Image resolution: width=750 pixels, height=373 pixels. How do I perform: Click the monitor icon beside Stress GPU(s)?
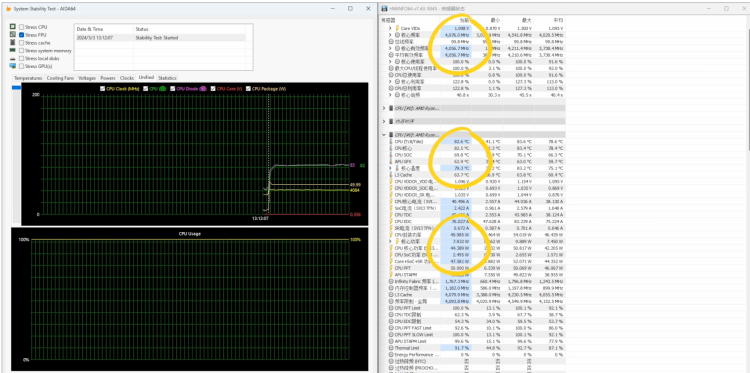click(12, 66)
